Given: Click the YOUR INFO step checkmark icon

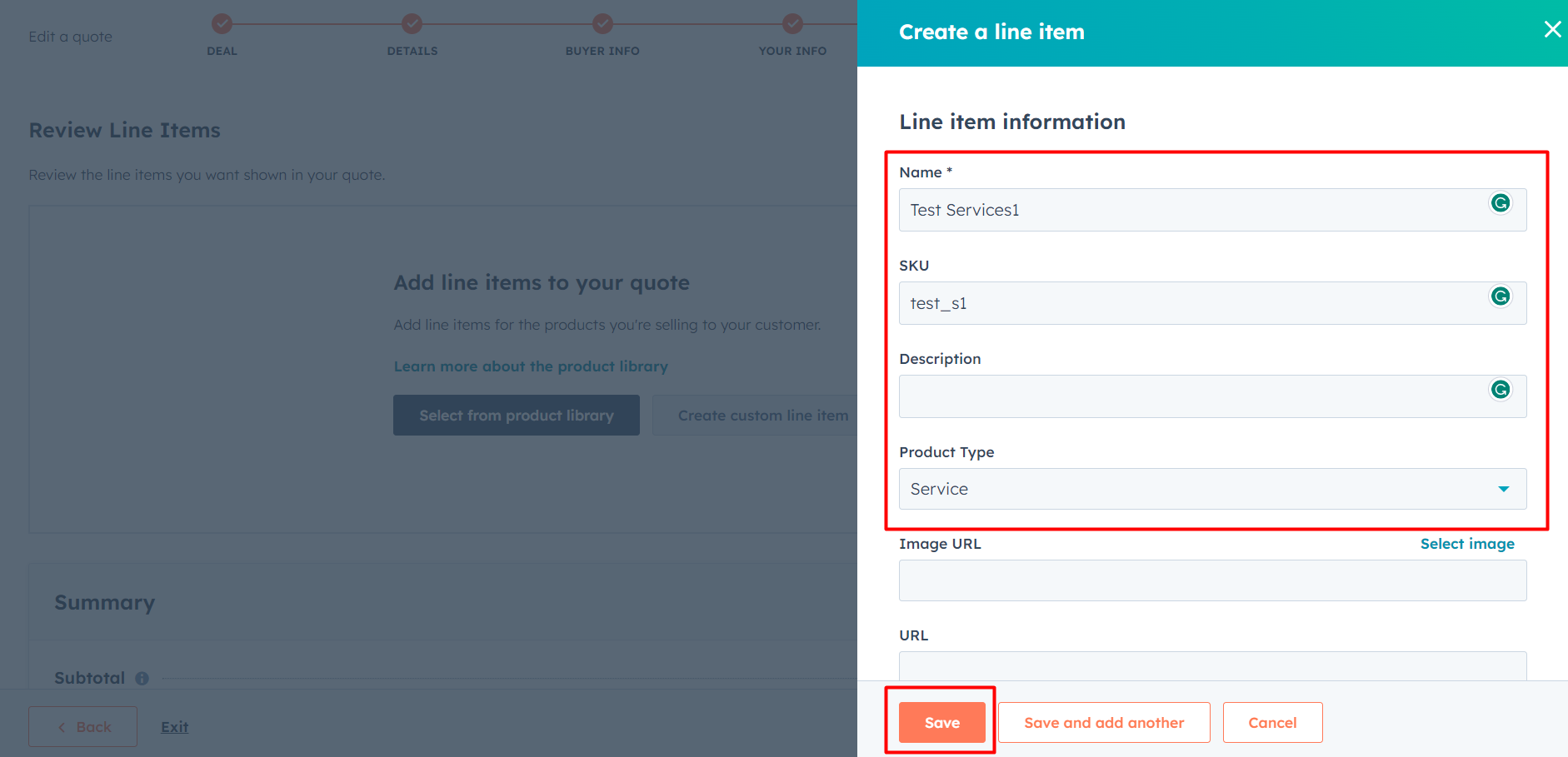Looking at the screenshot, I should pyautogui.click(x=793, y=23).
